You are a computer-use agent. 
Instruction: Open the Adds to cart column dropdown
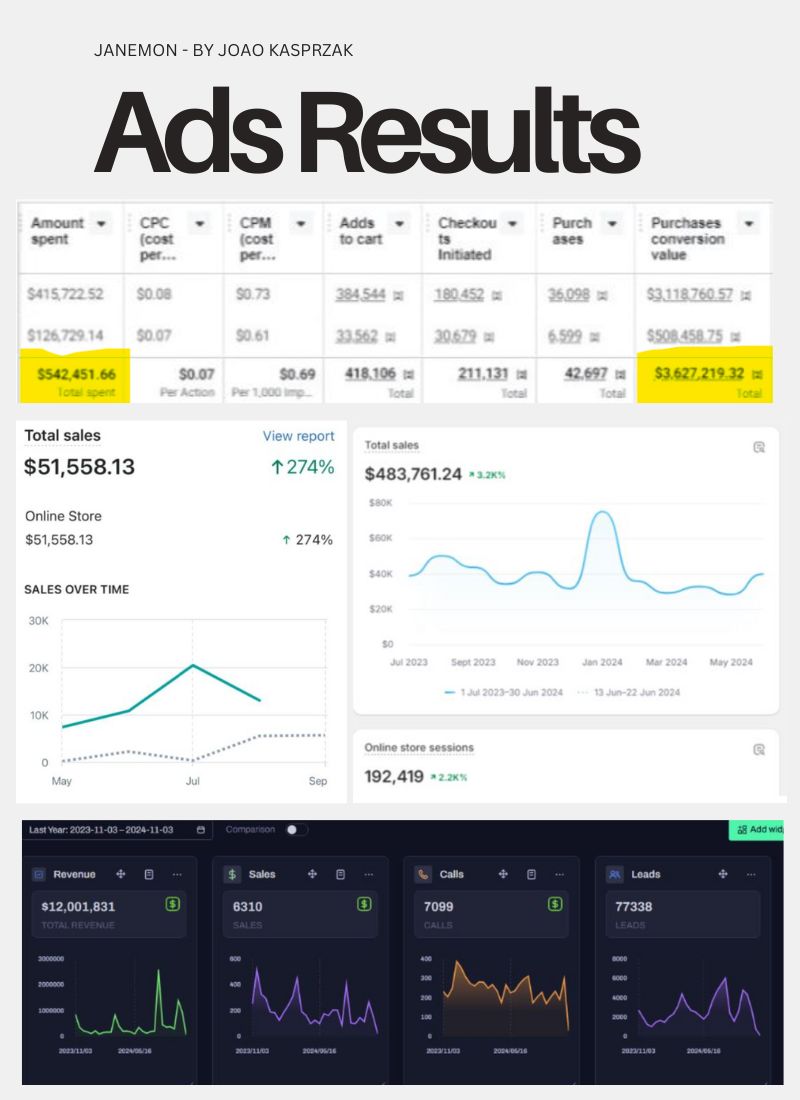pyautogui.click(x=400, y=224)
